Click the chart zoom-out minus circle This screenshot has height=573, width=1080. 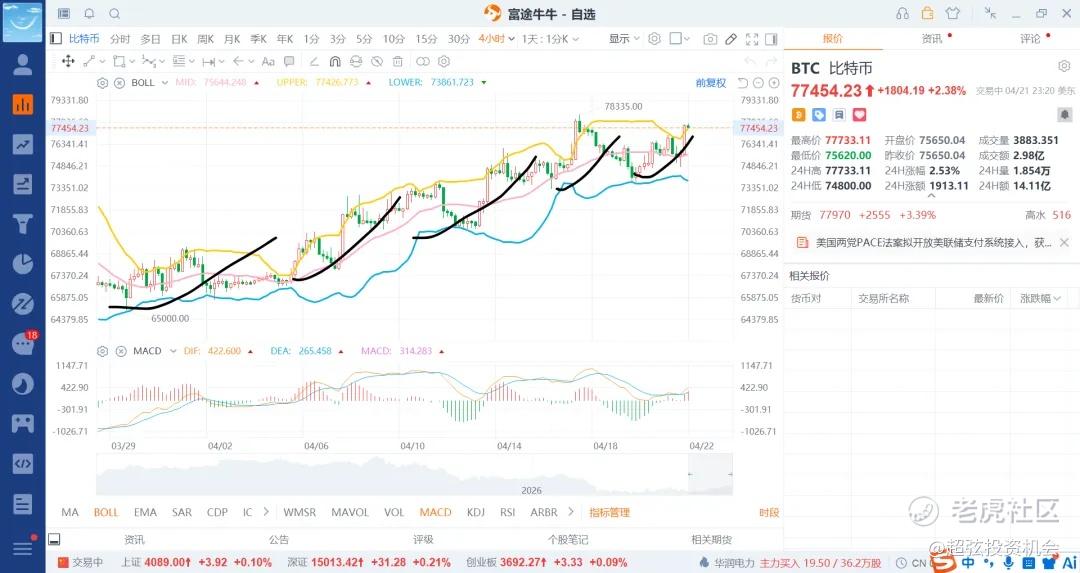[758, 83]
